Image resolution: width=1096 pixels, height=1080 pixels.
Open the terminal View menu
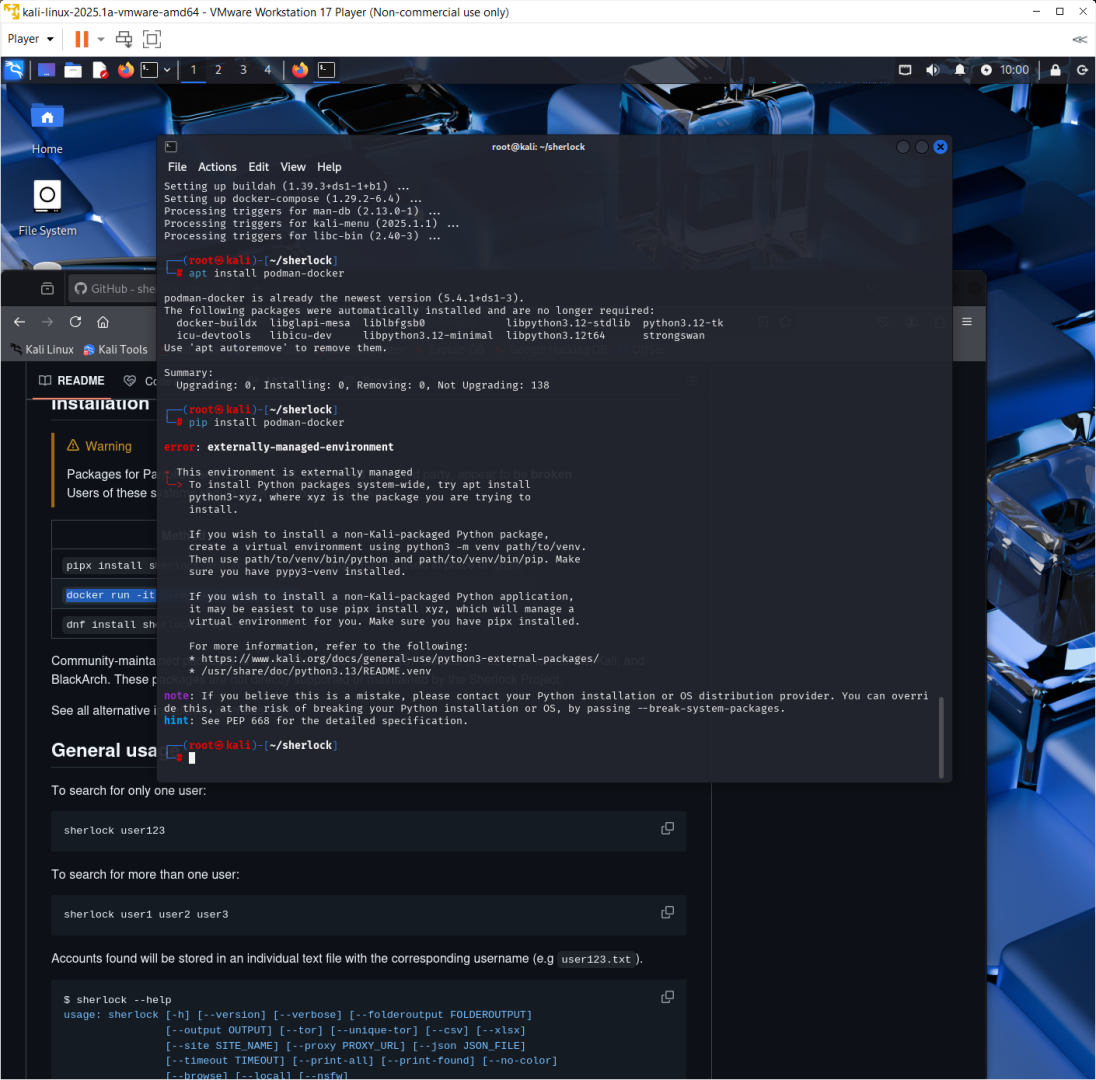tap(292, 167)
